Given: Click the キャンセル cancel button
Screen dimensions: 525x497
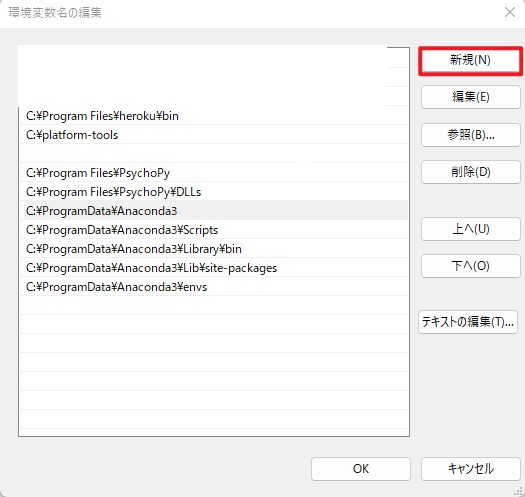Looking at the screenshot, I should click(x=470, y=469).
